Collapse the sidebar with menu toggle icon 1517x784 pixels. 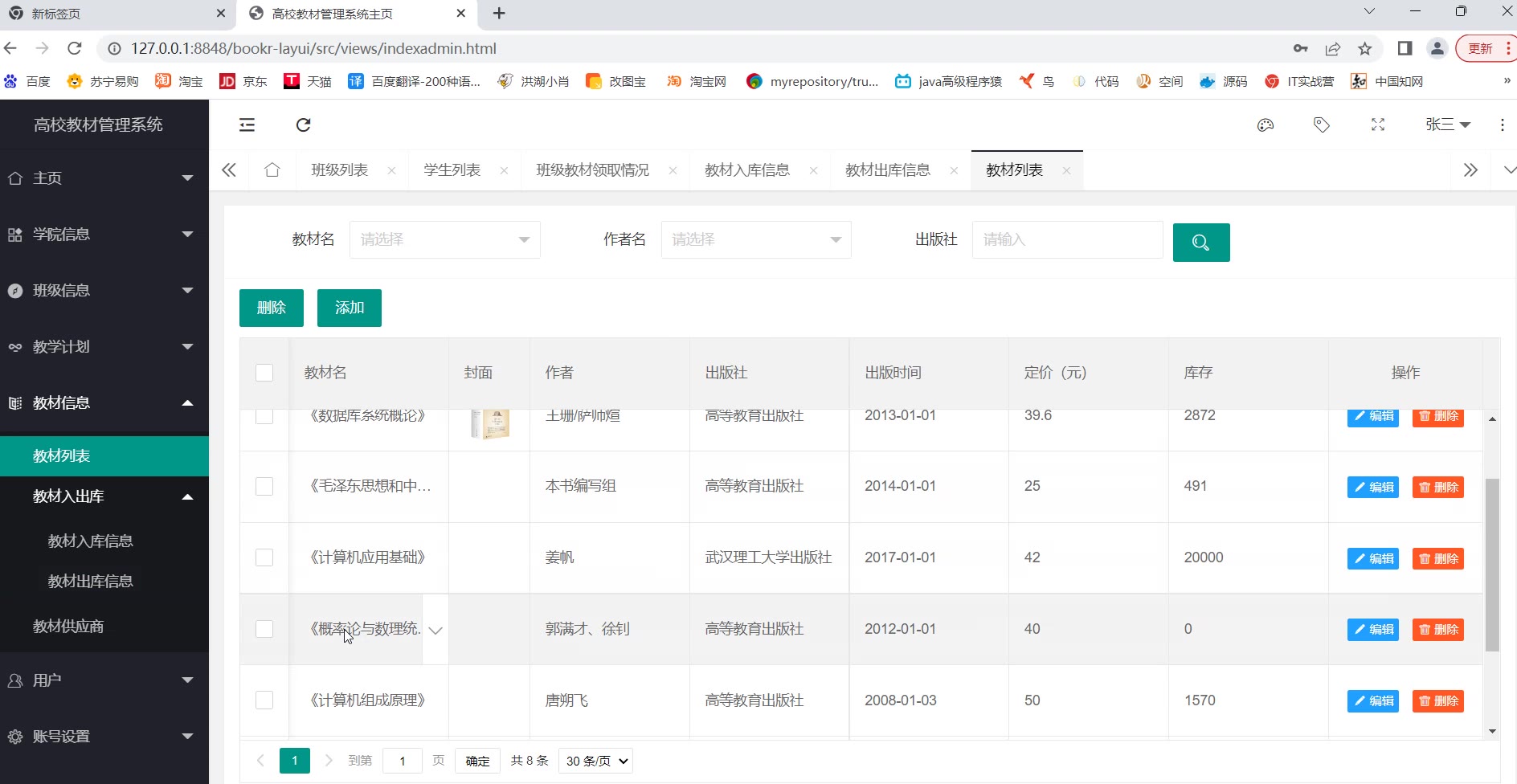point(247,125)
